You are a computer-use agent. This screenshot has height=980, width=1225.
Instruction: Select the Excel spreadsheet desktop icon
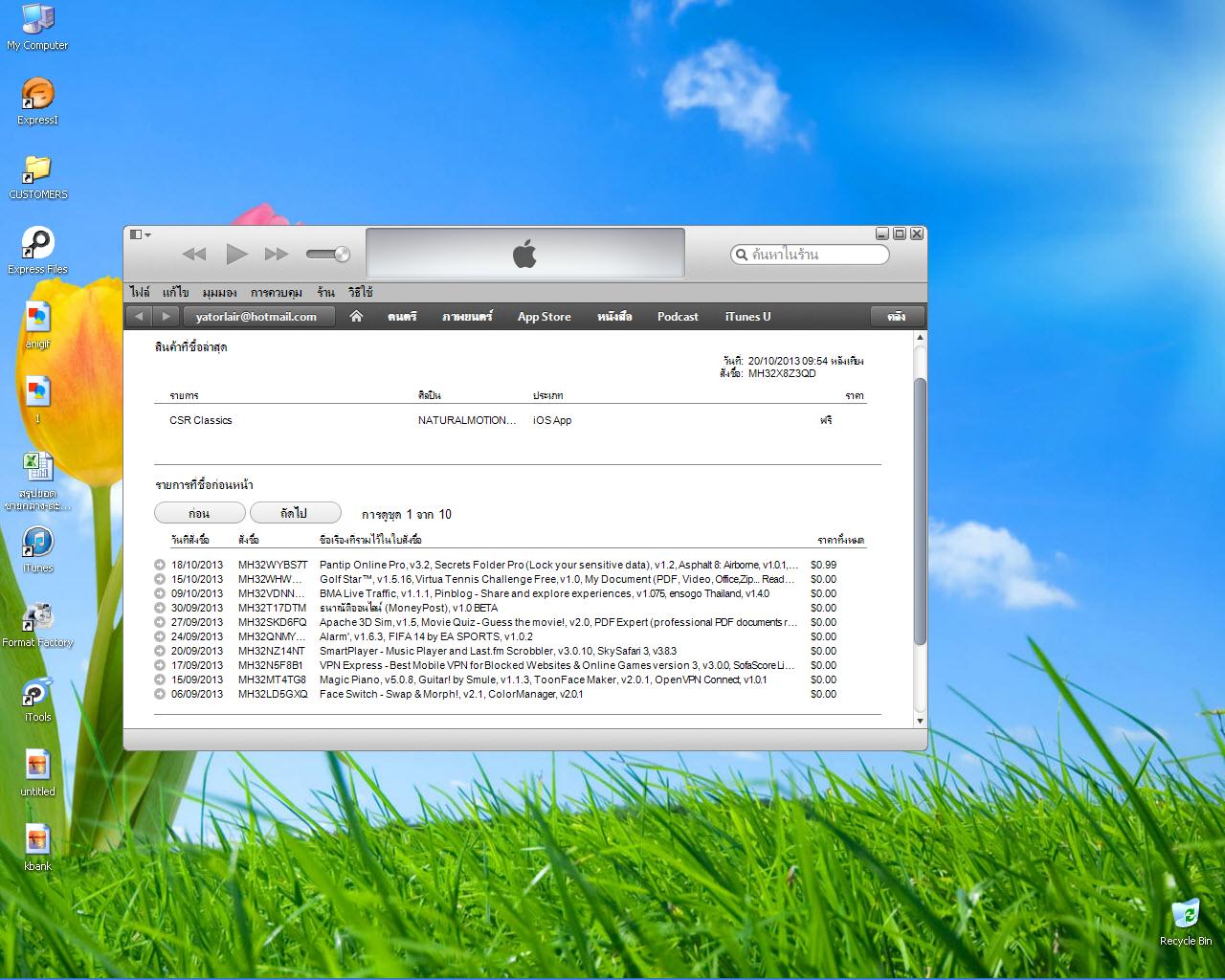37,480
